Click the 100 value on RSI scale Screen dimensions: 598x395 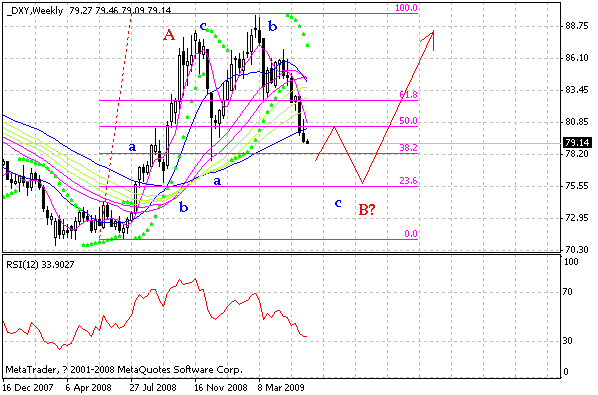pyautogui.click(x=571, y=262)
